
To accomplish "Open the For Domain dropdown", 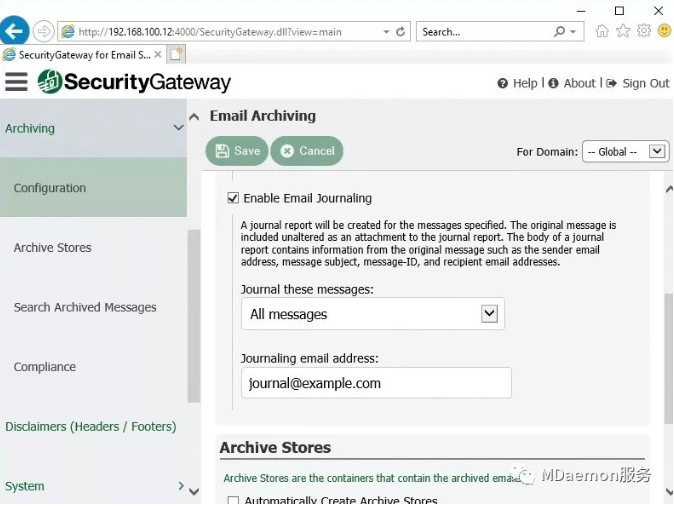I will 625,152.
